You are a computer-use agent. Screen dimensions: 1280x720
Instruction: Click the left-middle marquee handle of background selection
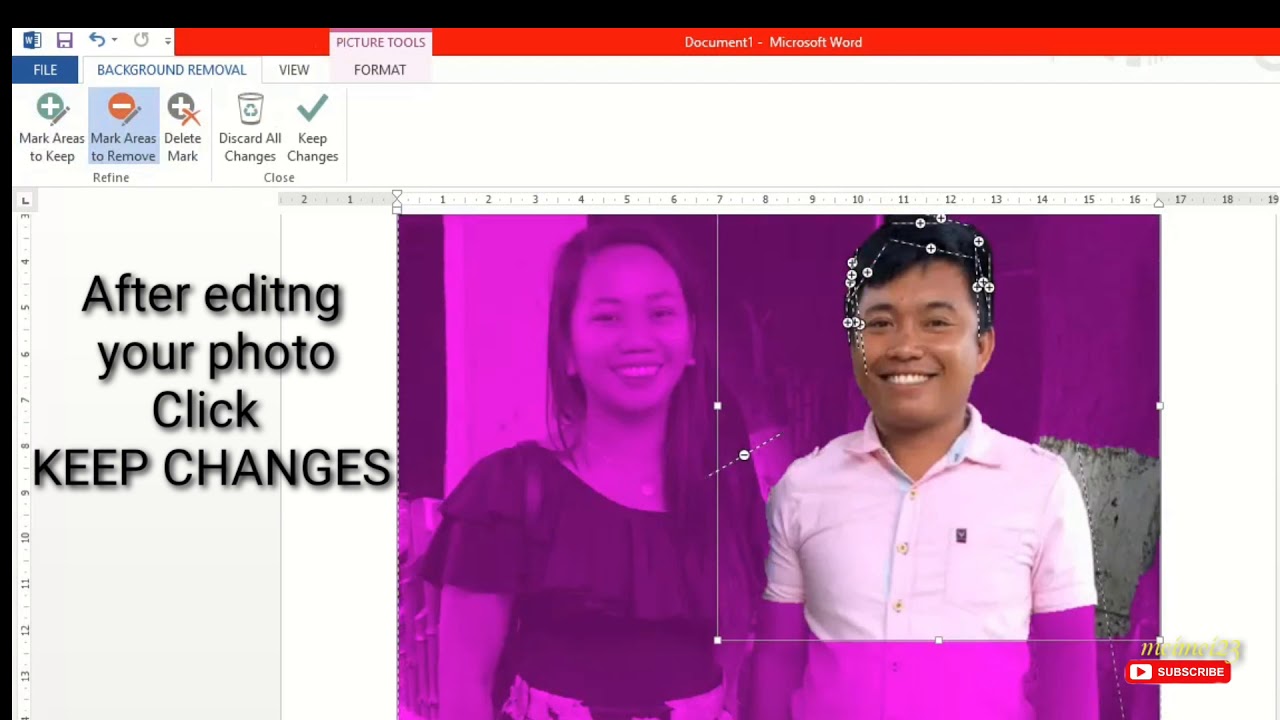point(718,406)
